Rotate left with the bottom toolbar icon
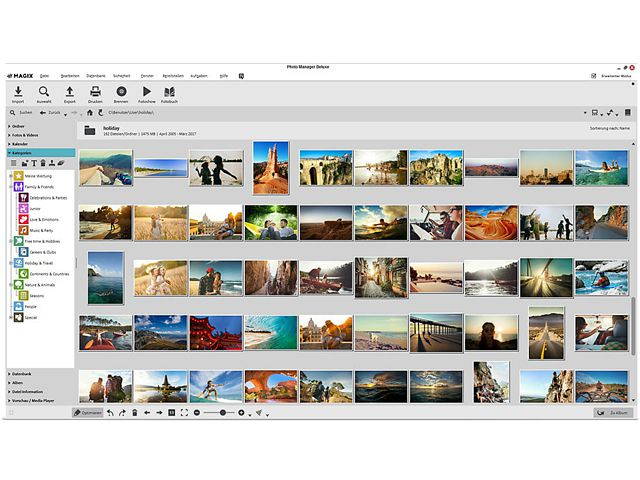The width and height of the screenshot is (640, 480). pyautogui.click(x=110, y=413)
